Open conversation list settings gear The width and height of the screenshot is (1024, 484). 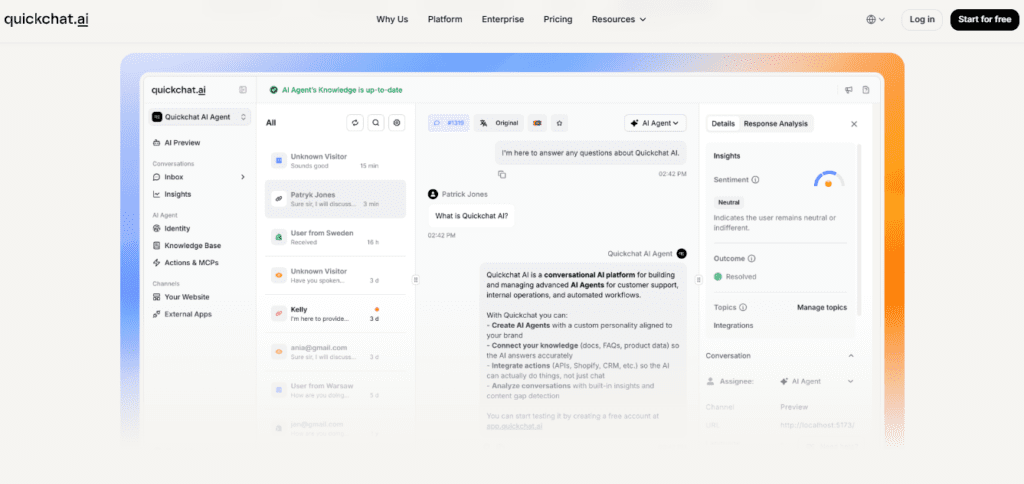397,123
